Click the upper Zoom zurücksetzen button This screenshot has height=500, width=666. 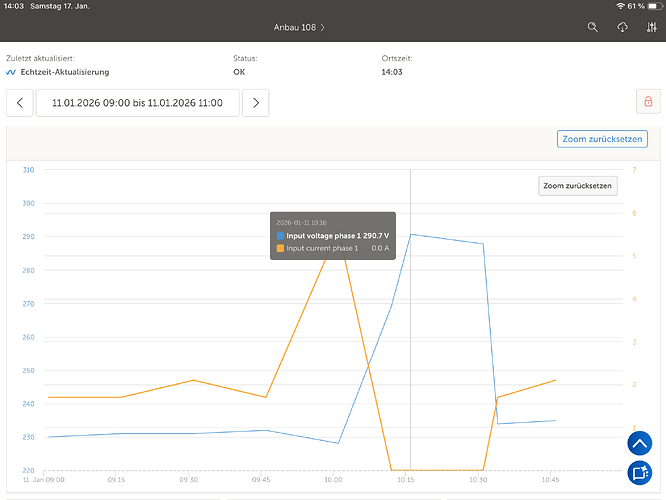[595, 139]
